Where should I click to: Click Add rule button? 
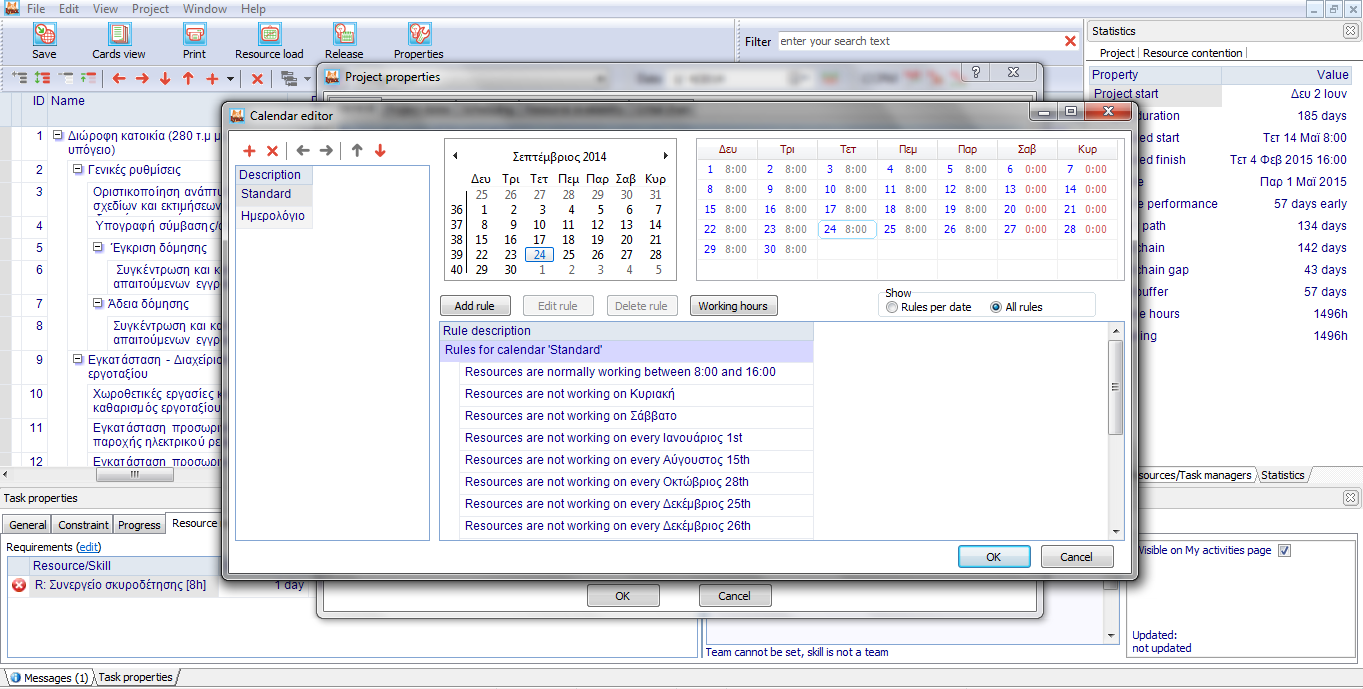[x=475, y=306]
